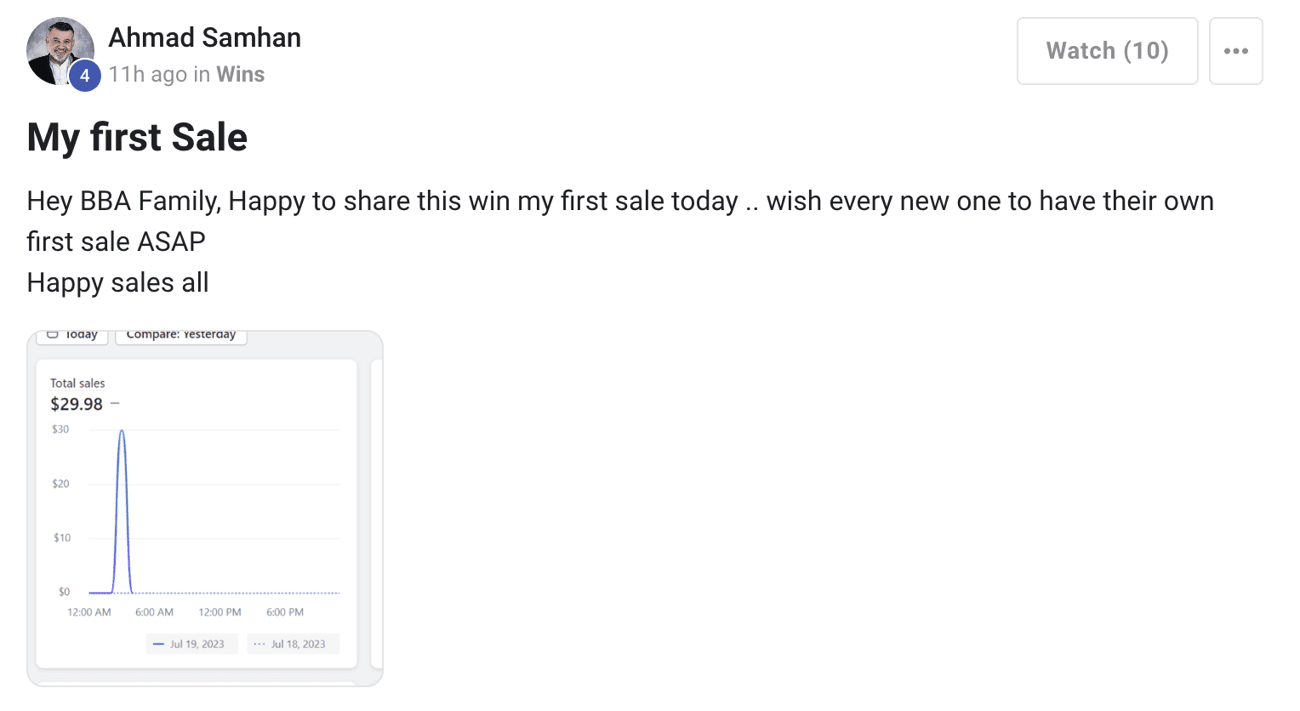Click the $30 sales peak on chart
Viewport: 1300px width, 711px height.
[x=122, y=431]
